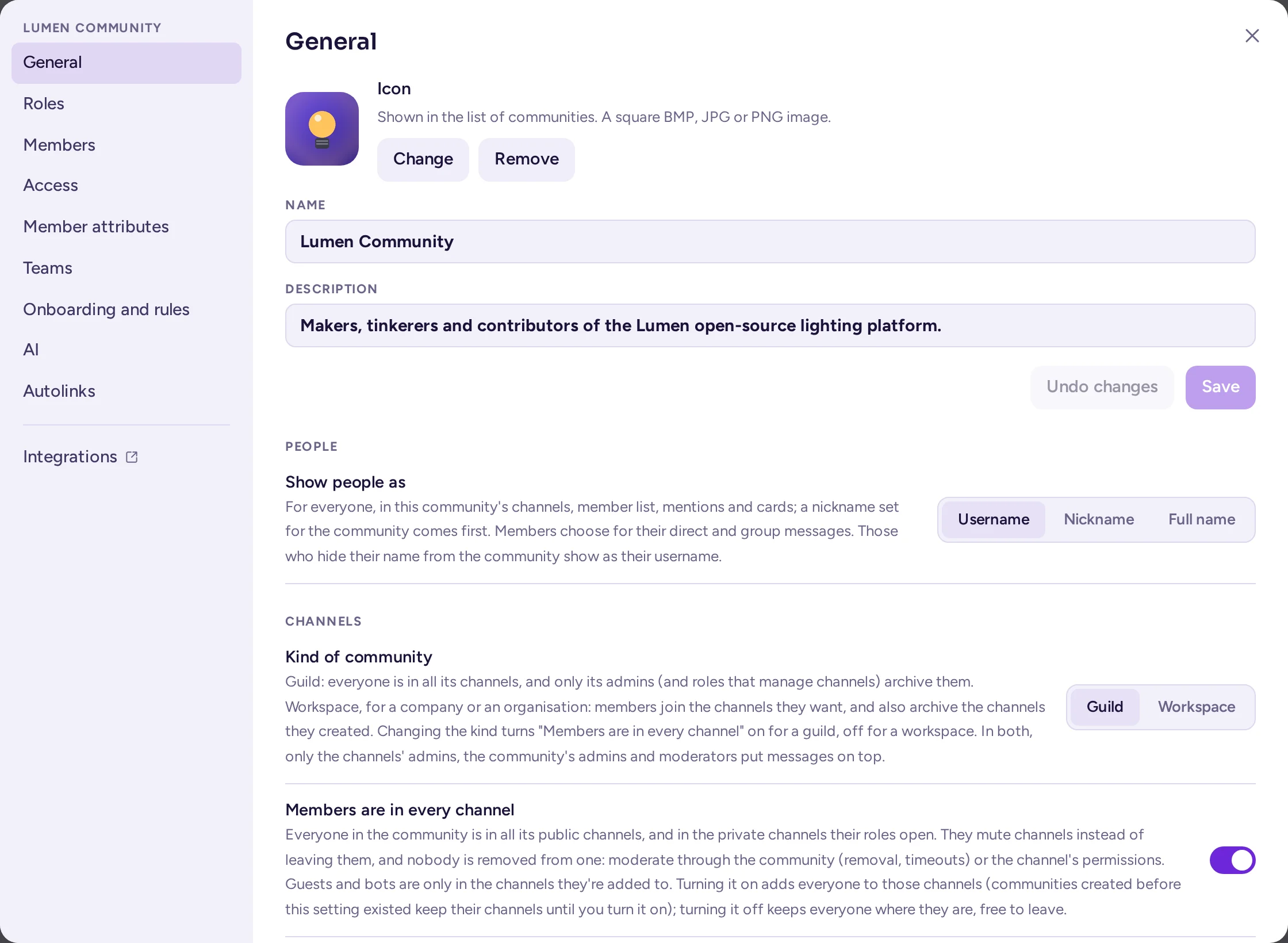Click Undo changes button
The width and height of the screenshot is (1288, 943).
(1102, 387)
